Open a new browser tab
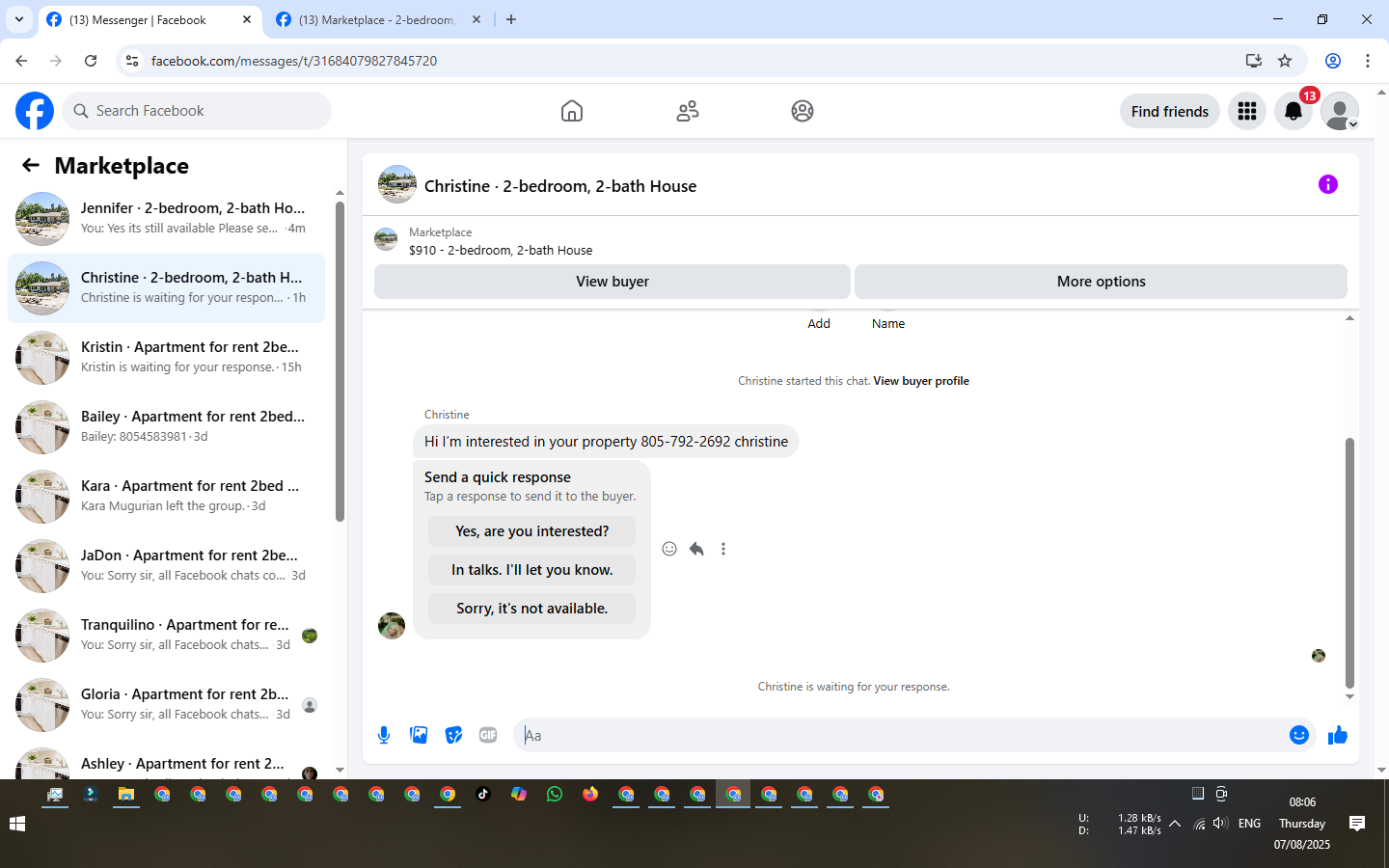Image resolution: width=1389 pixels, height=868 pixels. [x=511, y=19]
